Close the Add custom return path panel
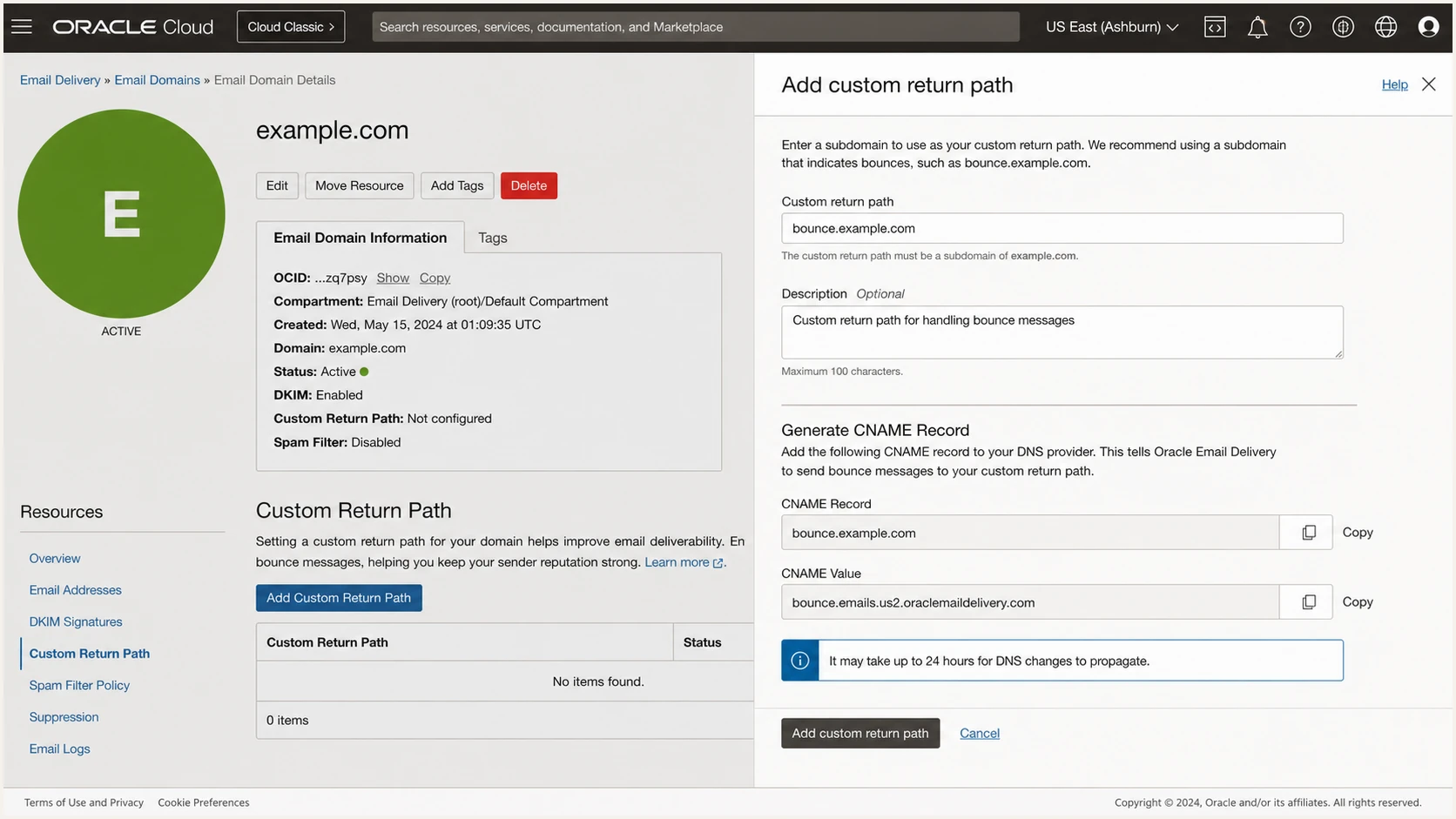The width and height of the screenshot is (1456, 819). click(1428, 84)
